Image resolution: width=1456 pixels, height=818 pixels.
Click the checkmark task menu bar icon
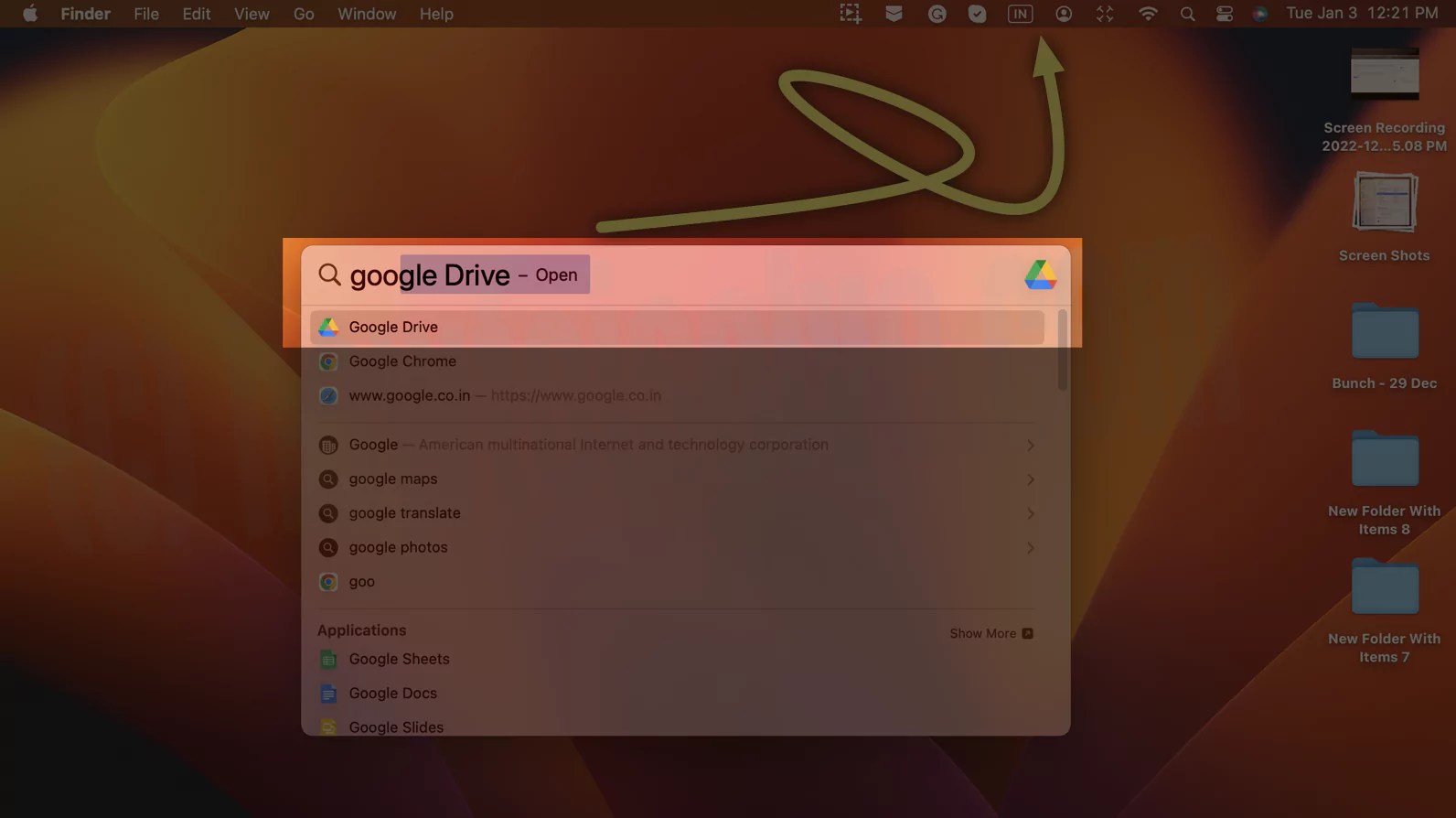pyautogui.click(x=978, y=14)
